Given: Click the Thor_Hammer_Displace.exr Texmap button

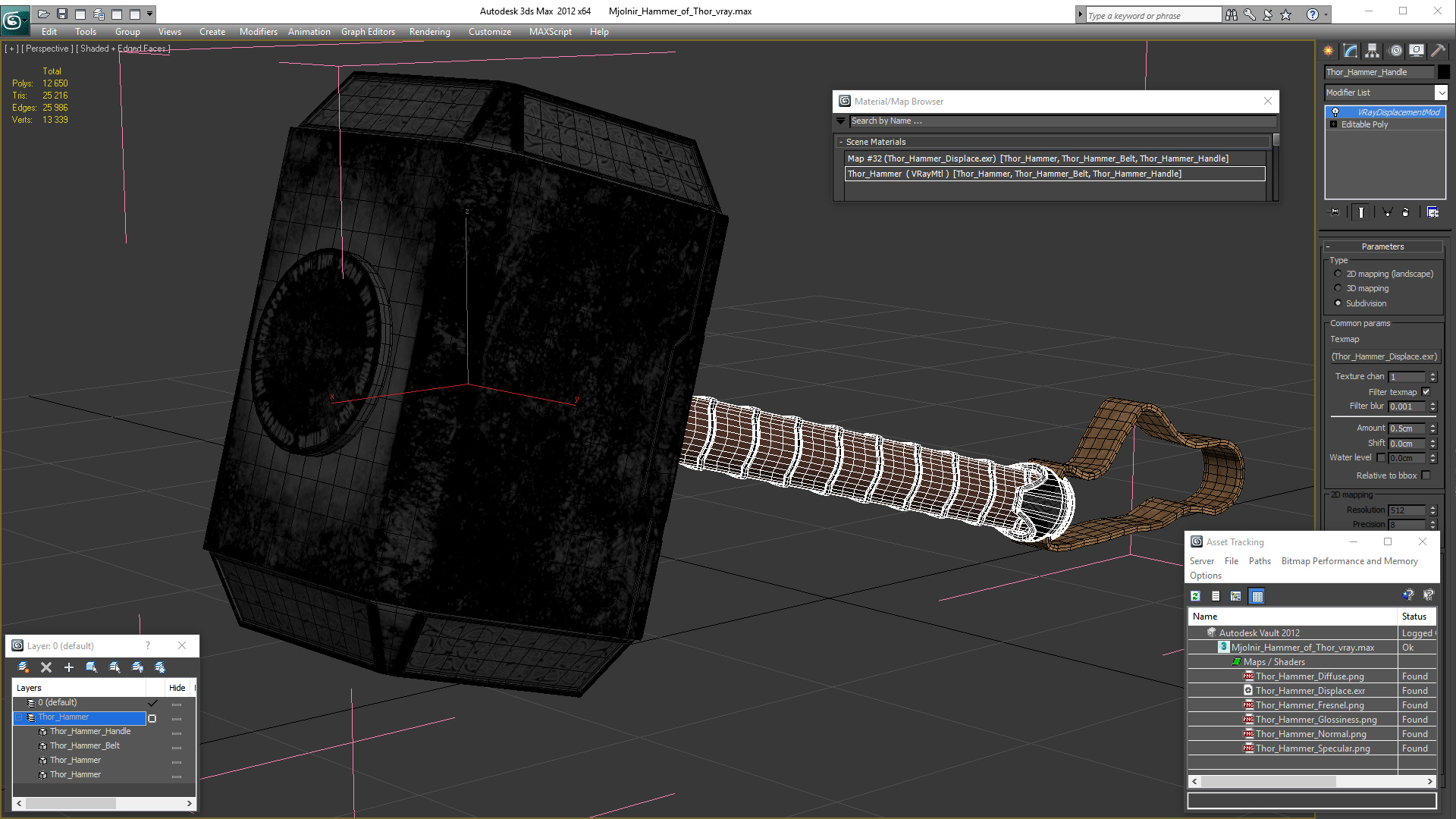Looking at the screenshot, I should click(x=1384, y=356).
